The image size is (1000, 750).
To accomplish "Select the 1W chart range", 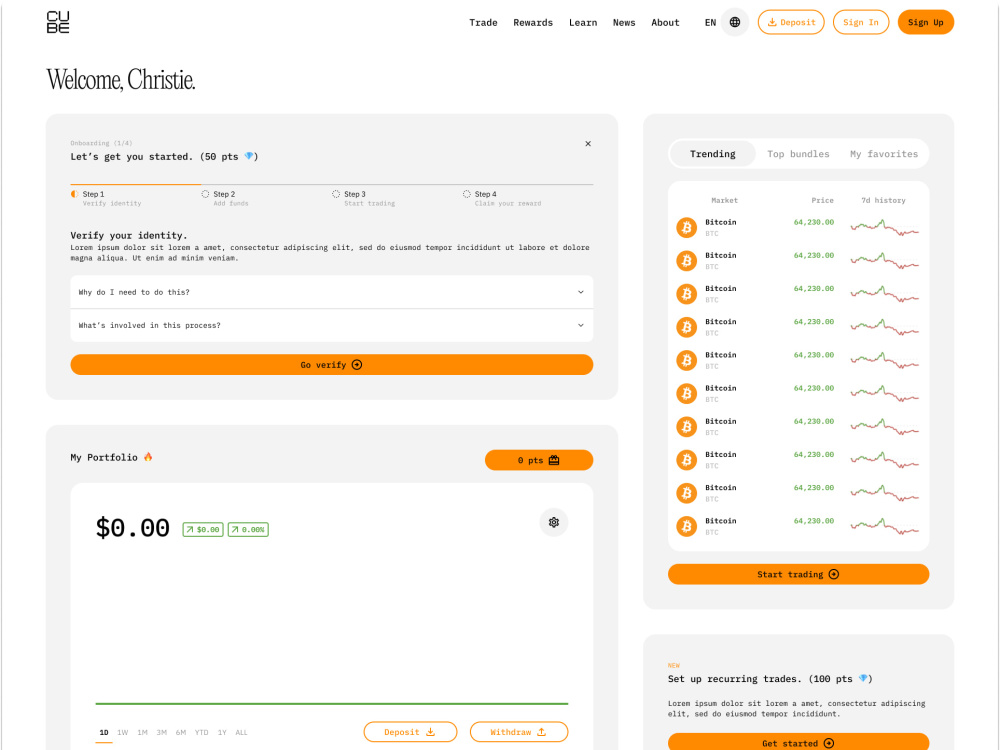I will [x=122, y=733].
